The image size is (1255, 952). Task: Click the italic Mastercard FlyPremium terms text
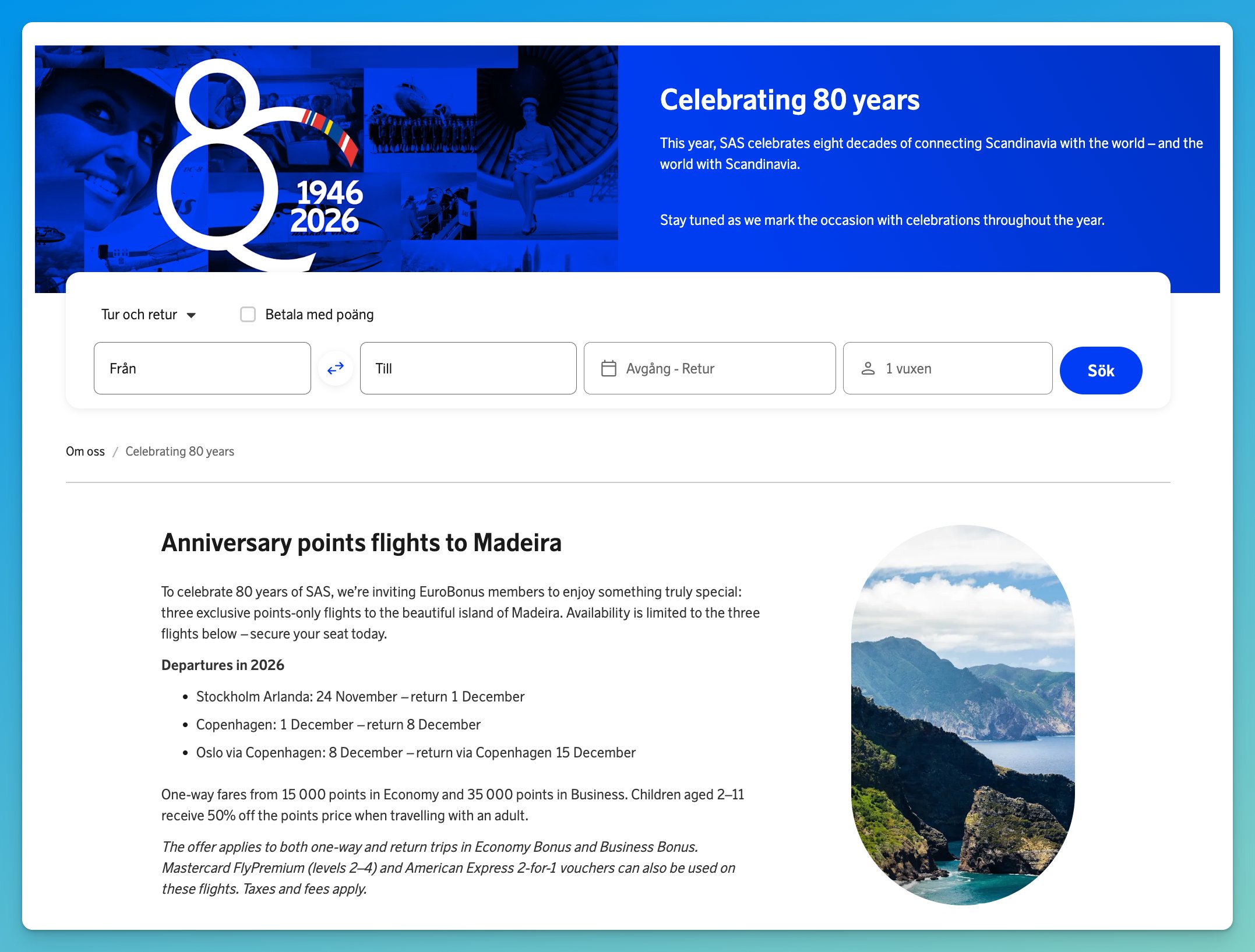click(x=449, y=868)
